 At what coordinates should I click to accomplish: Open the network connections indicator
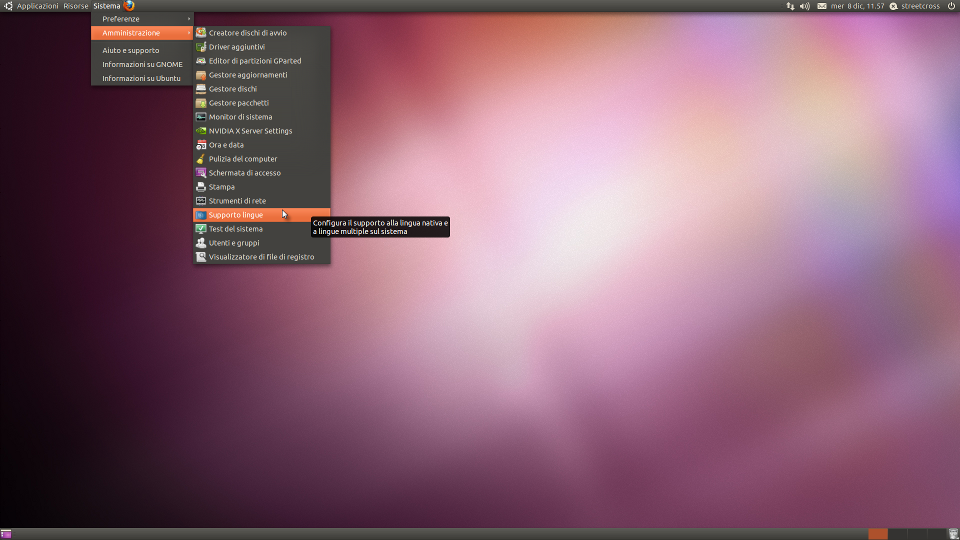click(x=791, y=6)
